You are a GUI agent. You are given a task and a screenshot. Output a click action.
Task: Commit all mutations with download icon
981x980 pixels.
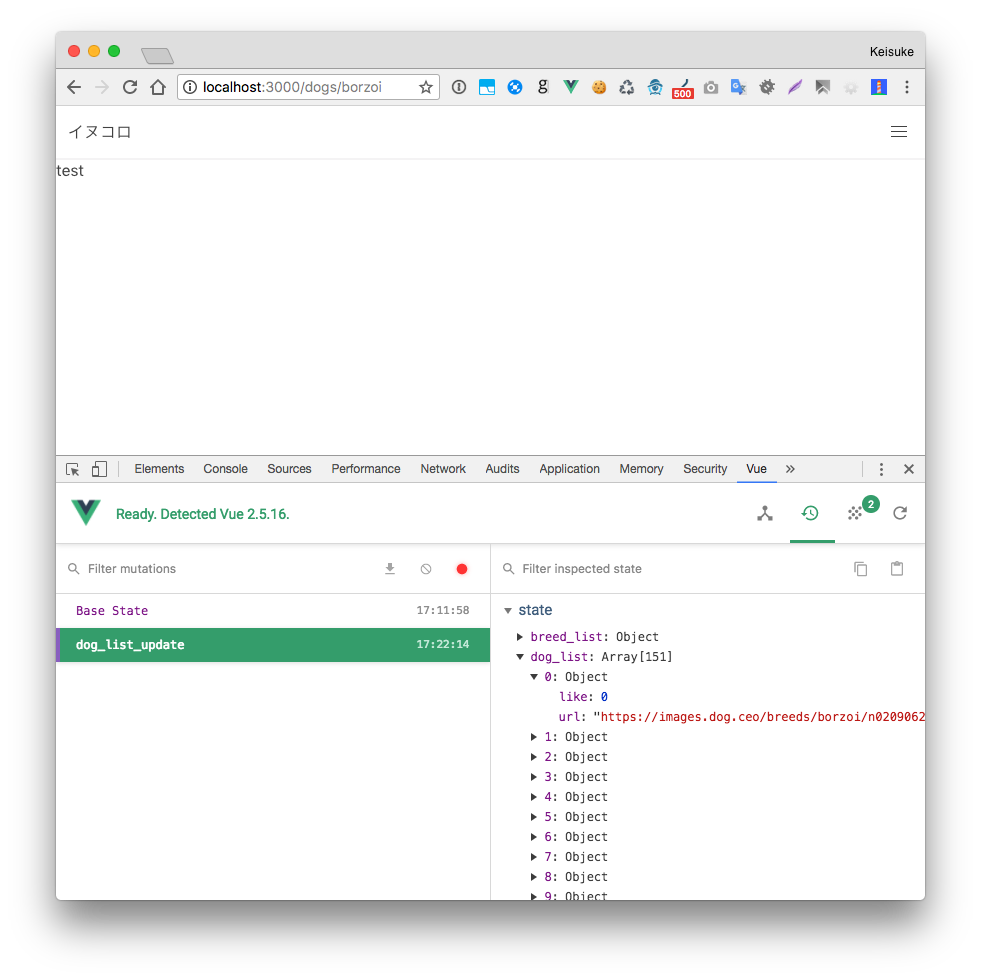click(390, 569)
